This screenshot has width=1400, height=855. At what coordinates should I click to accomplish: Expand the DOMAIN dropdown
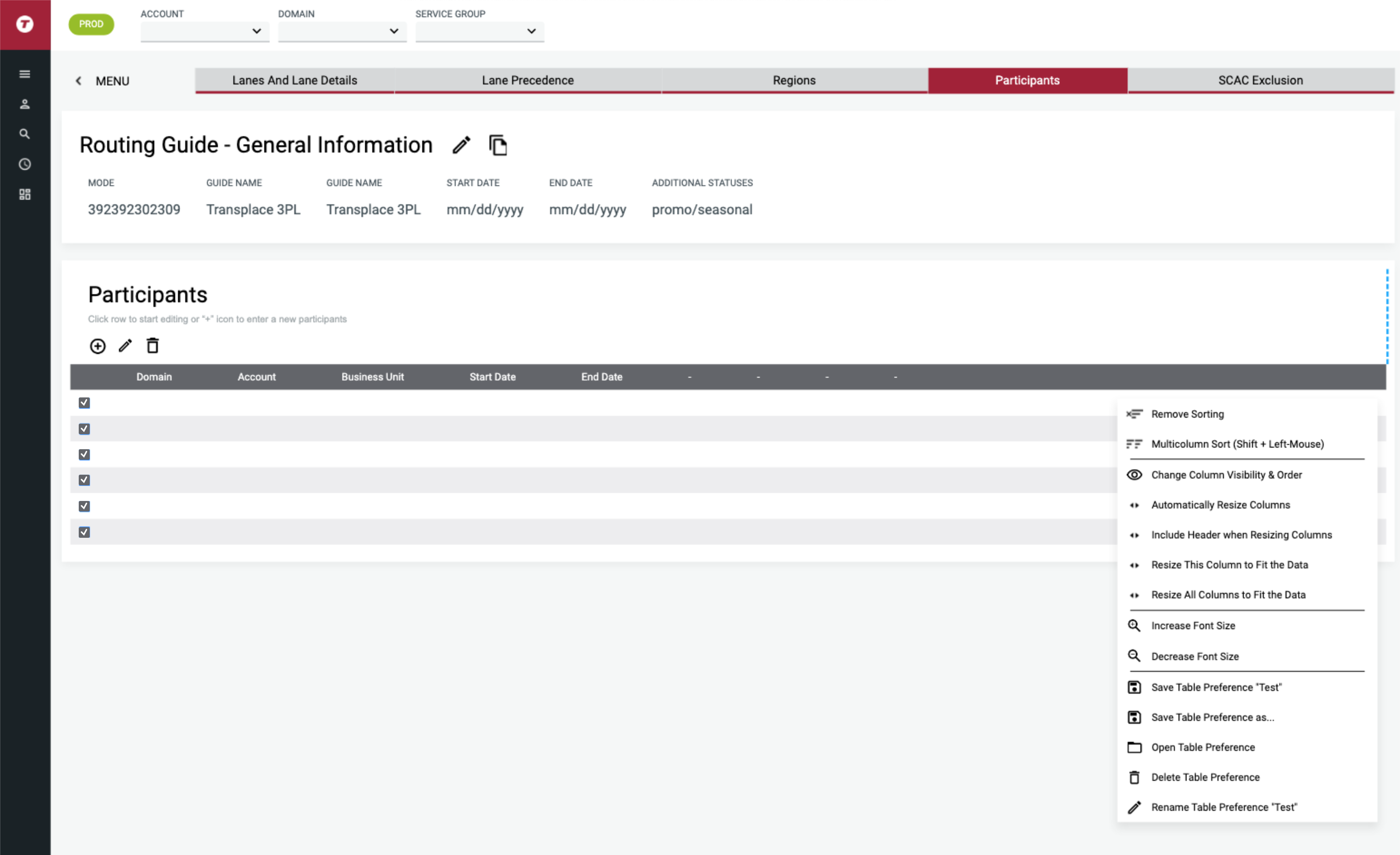click(x=342, y=31)
